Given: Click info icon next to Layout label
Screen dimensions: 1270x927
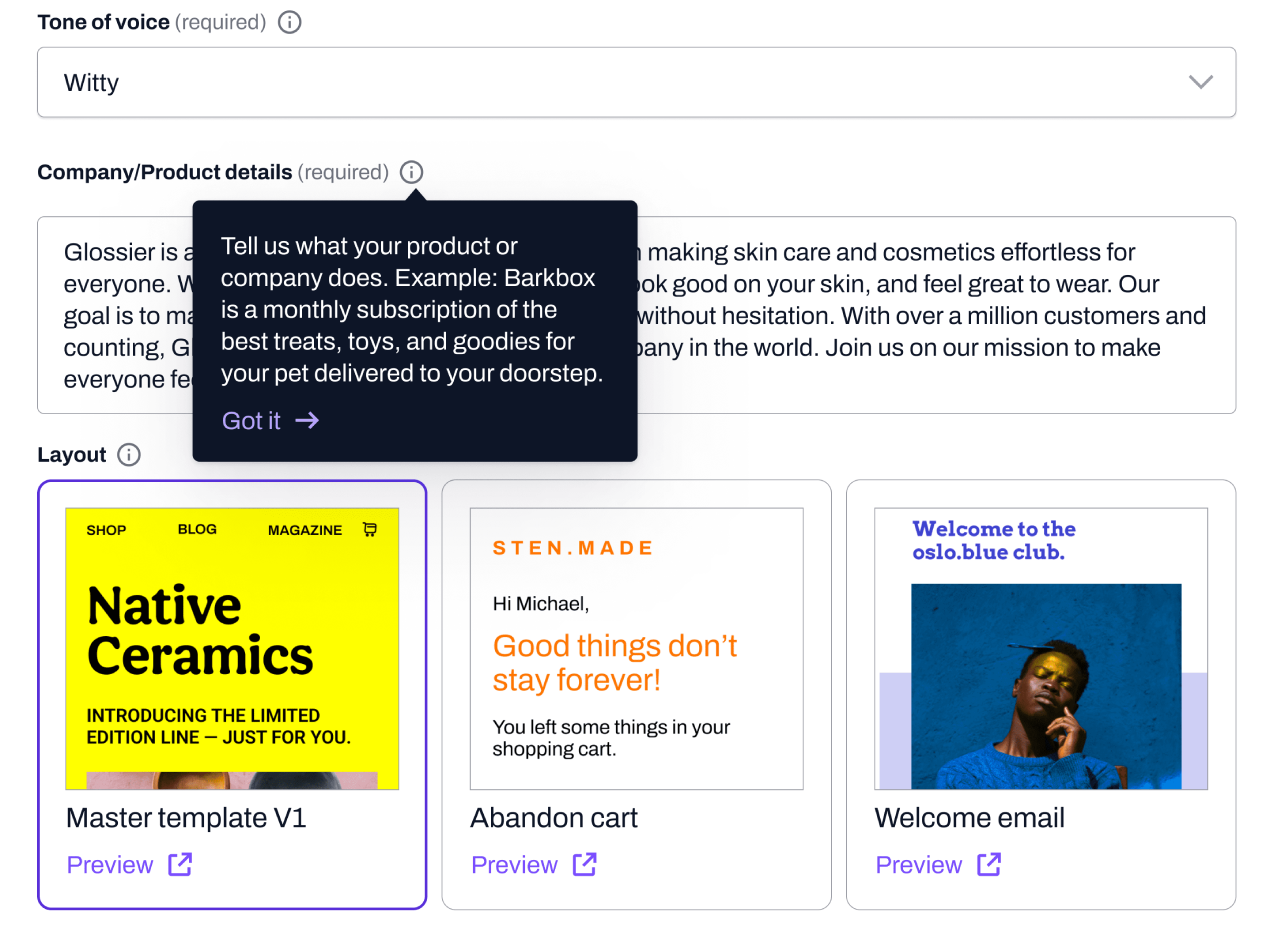Looking at the screenshot, I should [128, 455].
